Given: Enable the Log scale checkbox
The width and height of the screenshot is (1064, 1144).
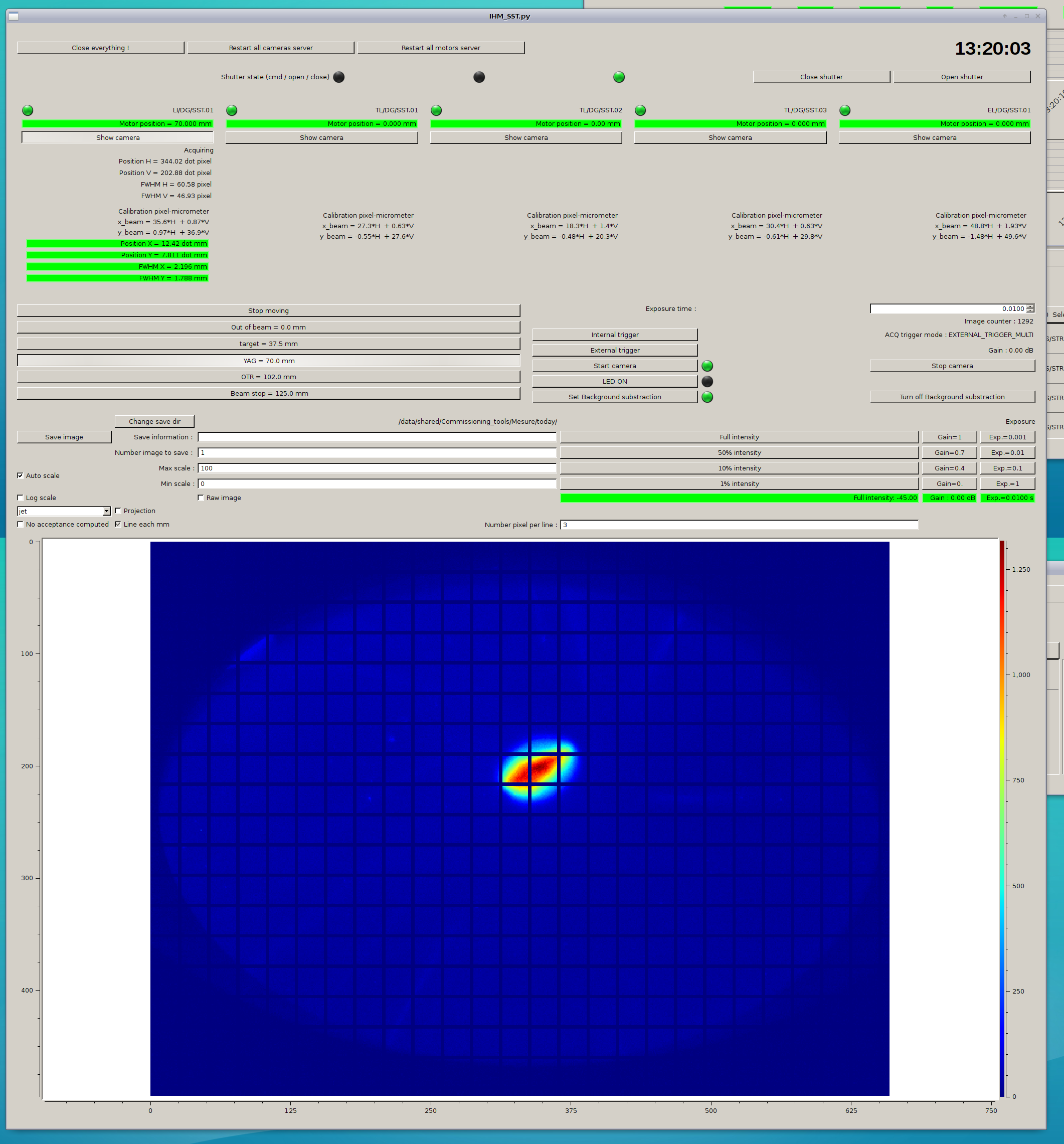Looking at the screenshot, I should (x=21, y=498).
